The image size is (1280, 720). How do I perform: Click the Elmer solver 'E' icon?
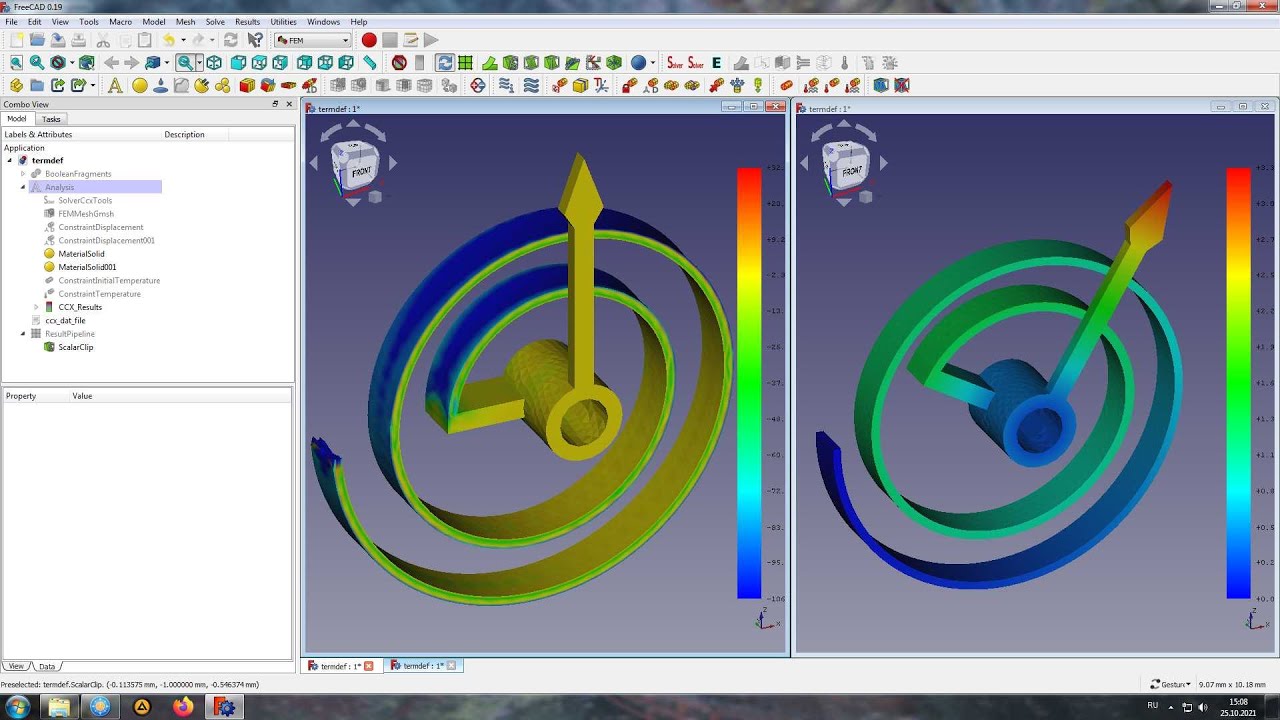(x=716, y=63)
